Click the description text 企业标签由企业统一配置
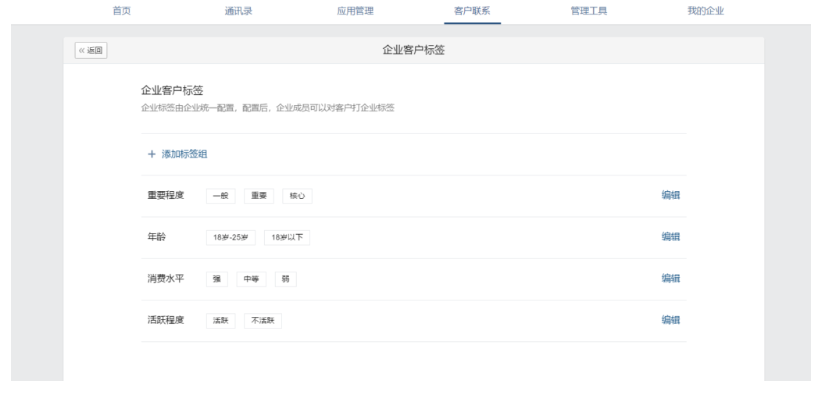The image size is (825, 396). point(268,109)
